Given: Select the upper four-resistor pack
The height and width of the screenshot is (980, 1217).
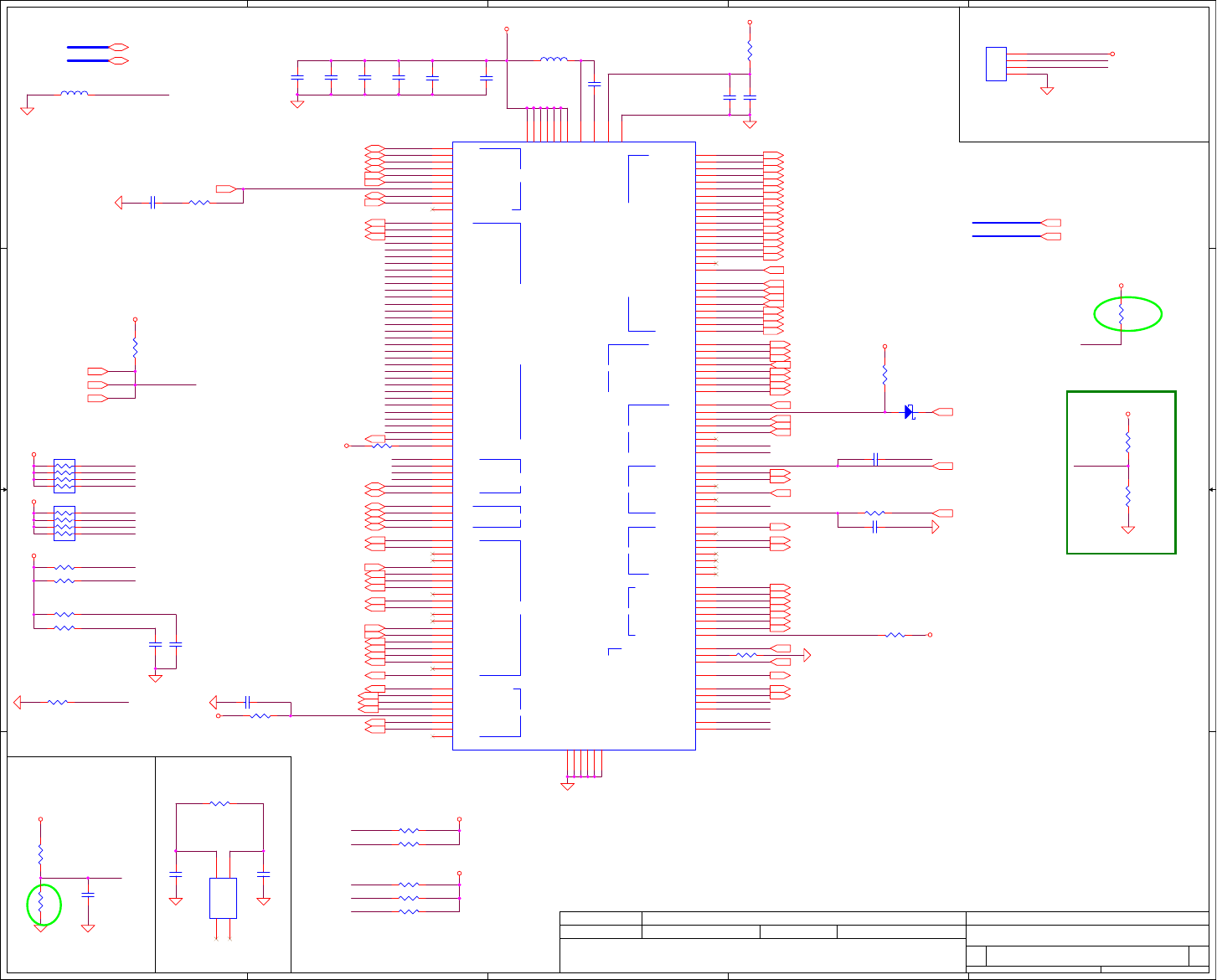Looking at the screenshot, I should [x=64, y=476].
